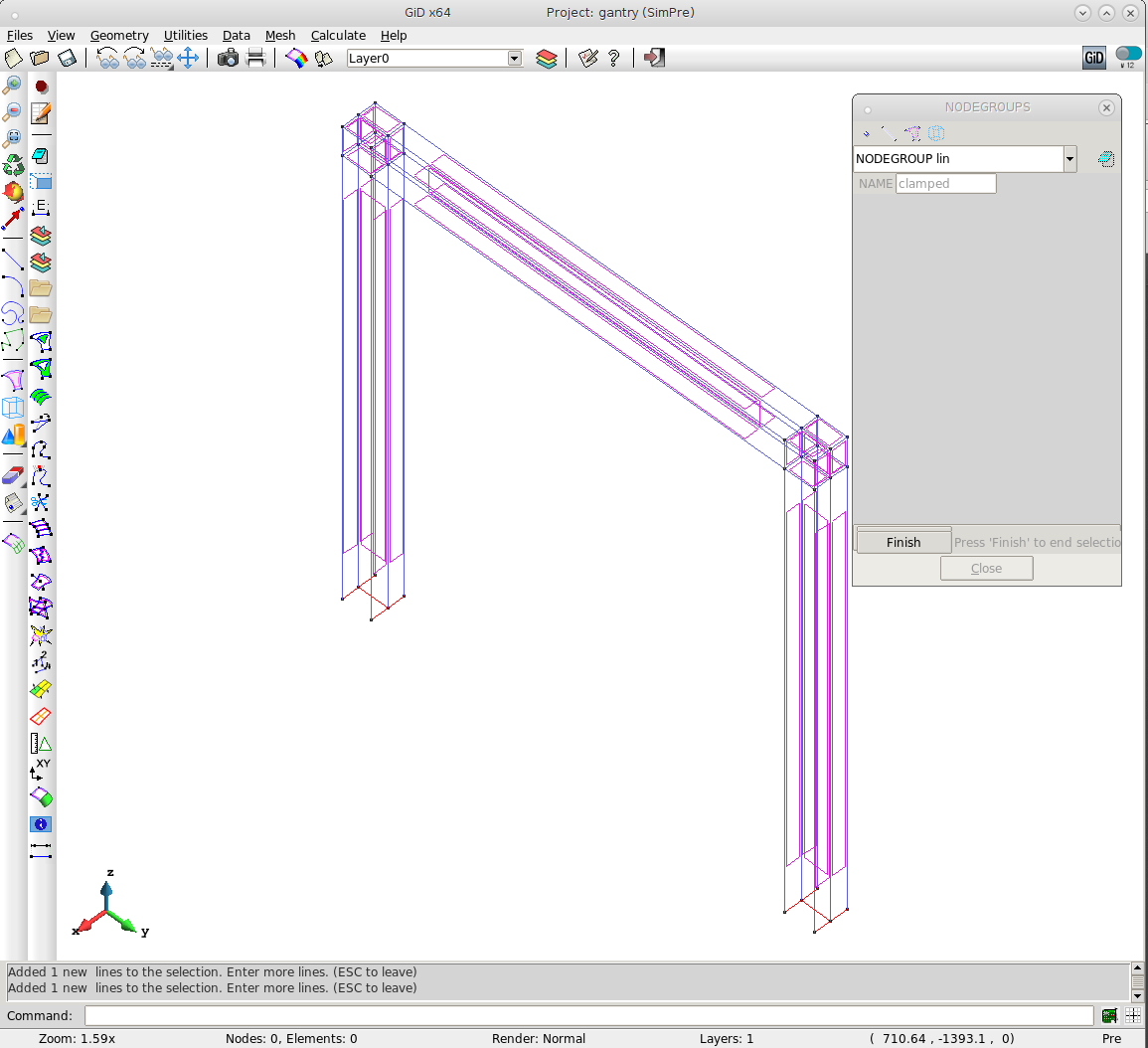Select the Create line tool
This screenshot has width=1148, height=1048.
click(x=13, y=261)
